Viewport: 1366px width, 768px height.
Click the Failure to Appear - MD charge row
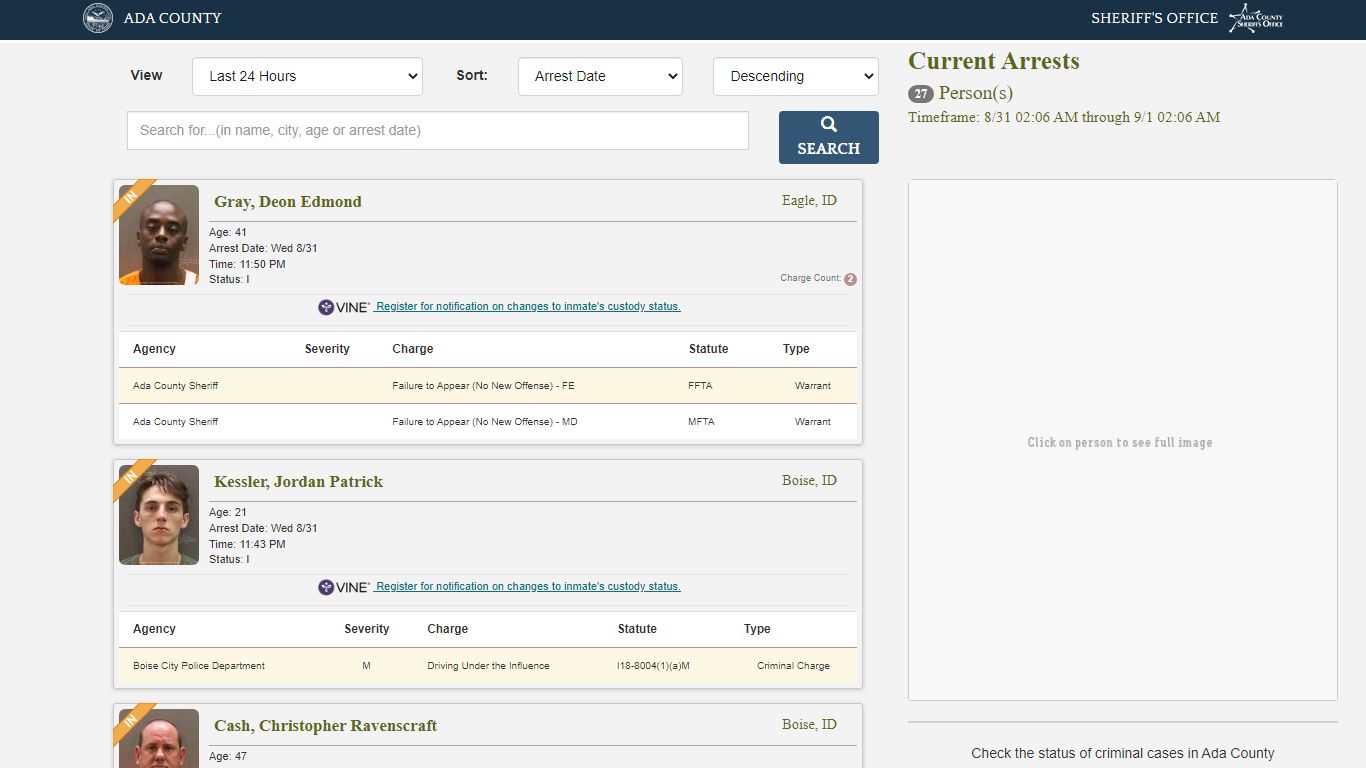click(x=488, y=422)
